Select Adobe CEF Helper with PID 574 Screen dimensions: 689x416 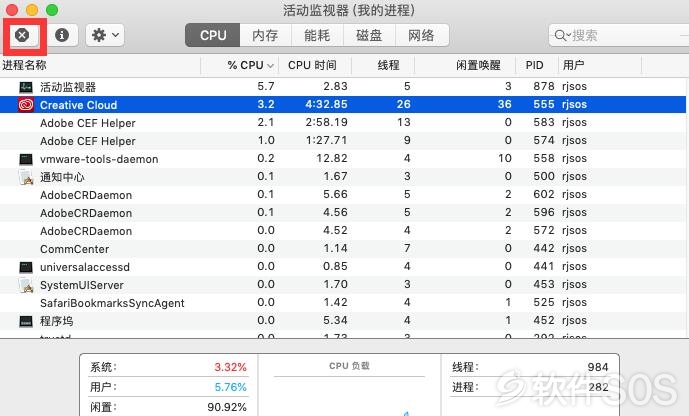click(x=87, y=141)
